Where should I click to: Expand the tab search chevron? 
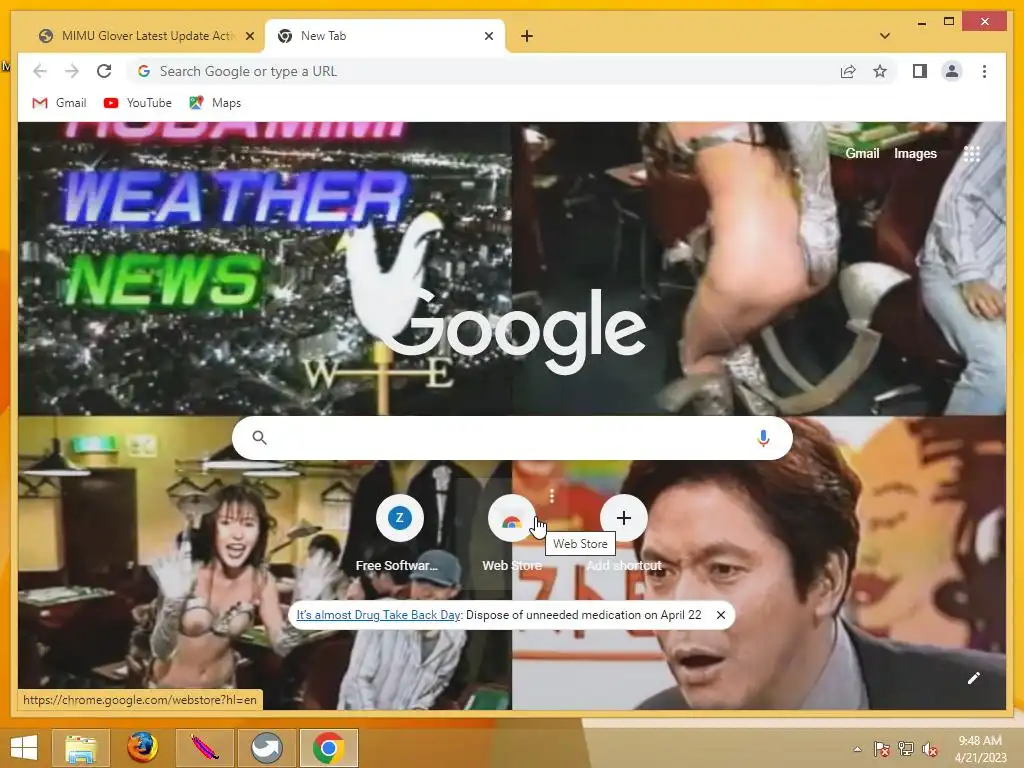[x=885, y=36]
